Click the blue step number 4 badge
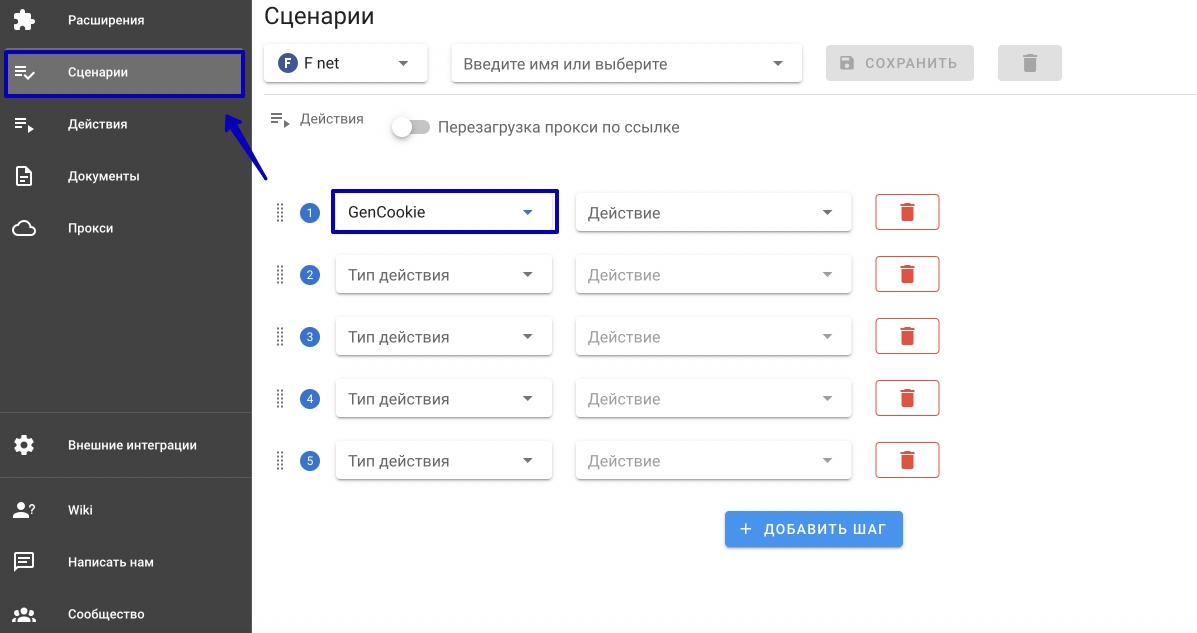The width and height of the screenshot is (1197, 633). [310, 399]
